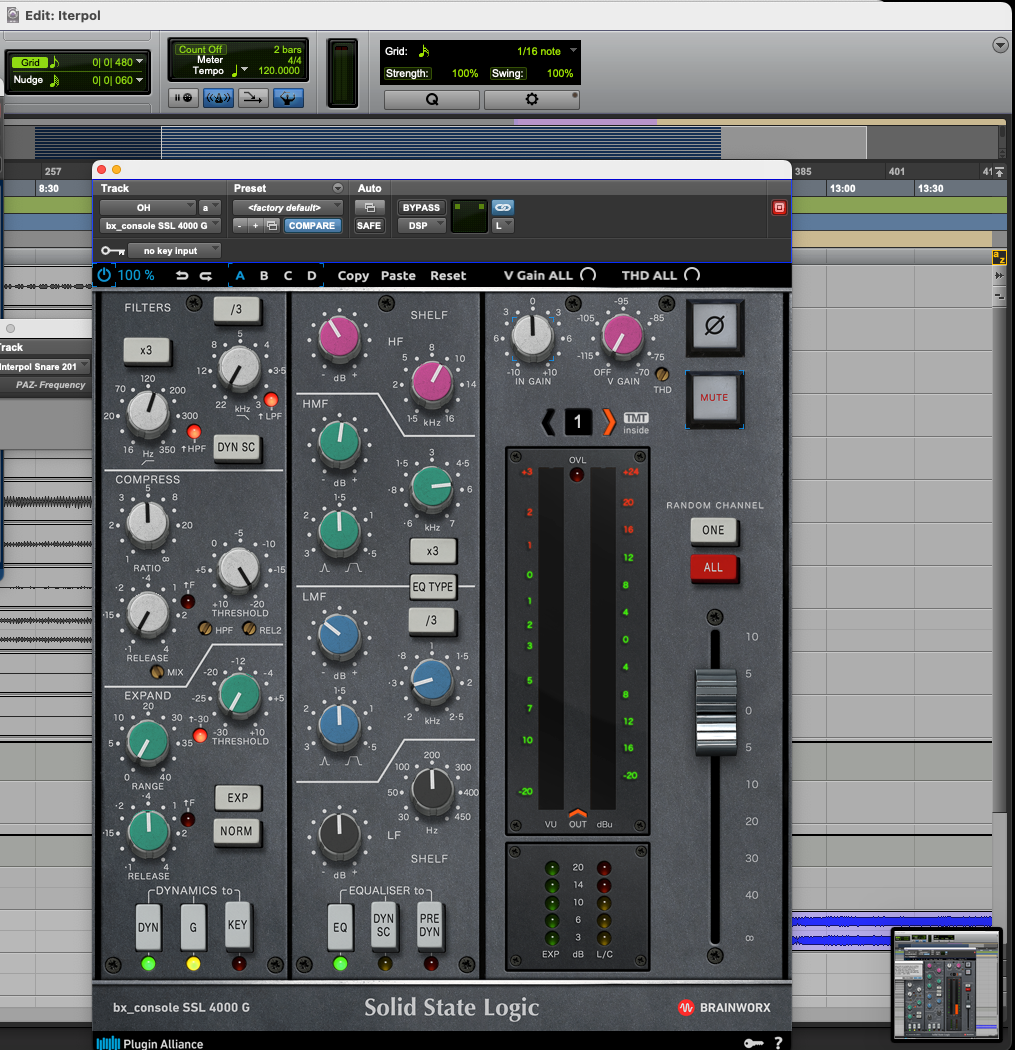The image size is (1015, 1050).
Task: Click the screen thumbnail preview
Action: tap(946, 984)
